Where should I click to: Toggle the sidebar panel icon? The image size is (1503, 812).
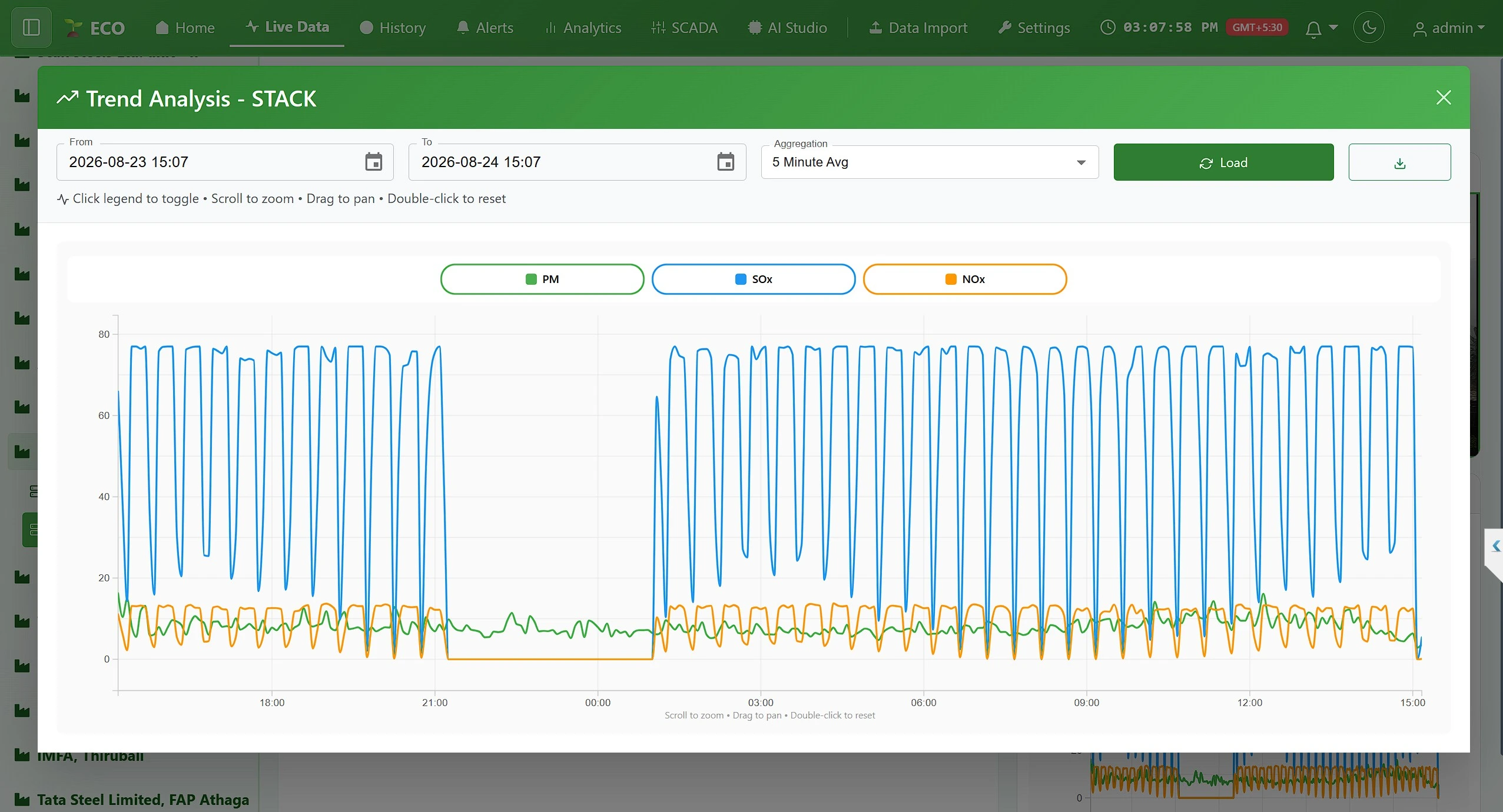[x=31, y=28]
